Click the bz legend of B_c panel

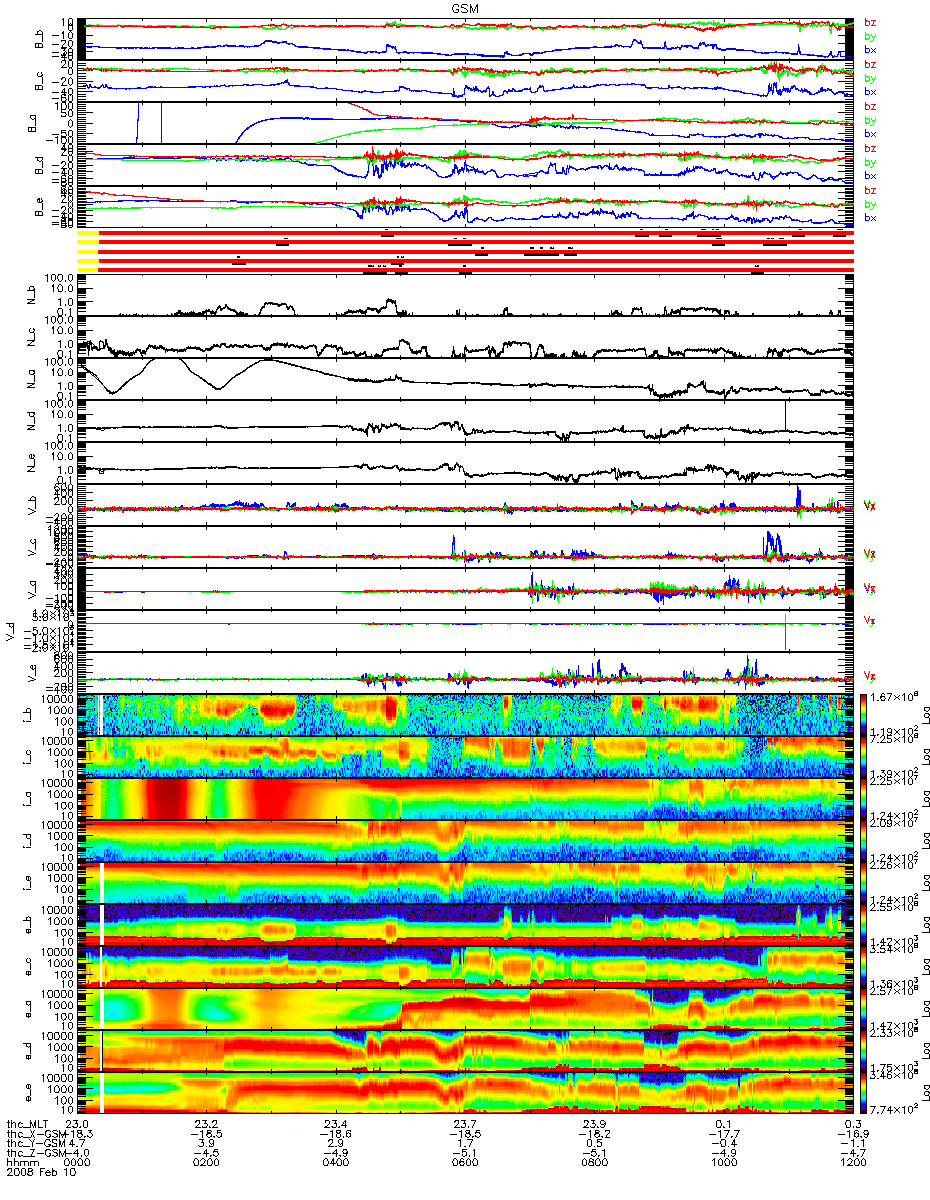[x=870, y=65]
